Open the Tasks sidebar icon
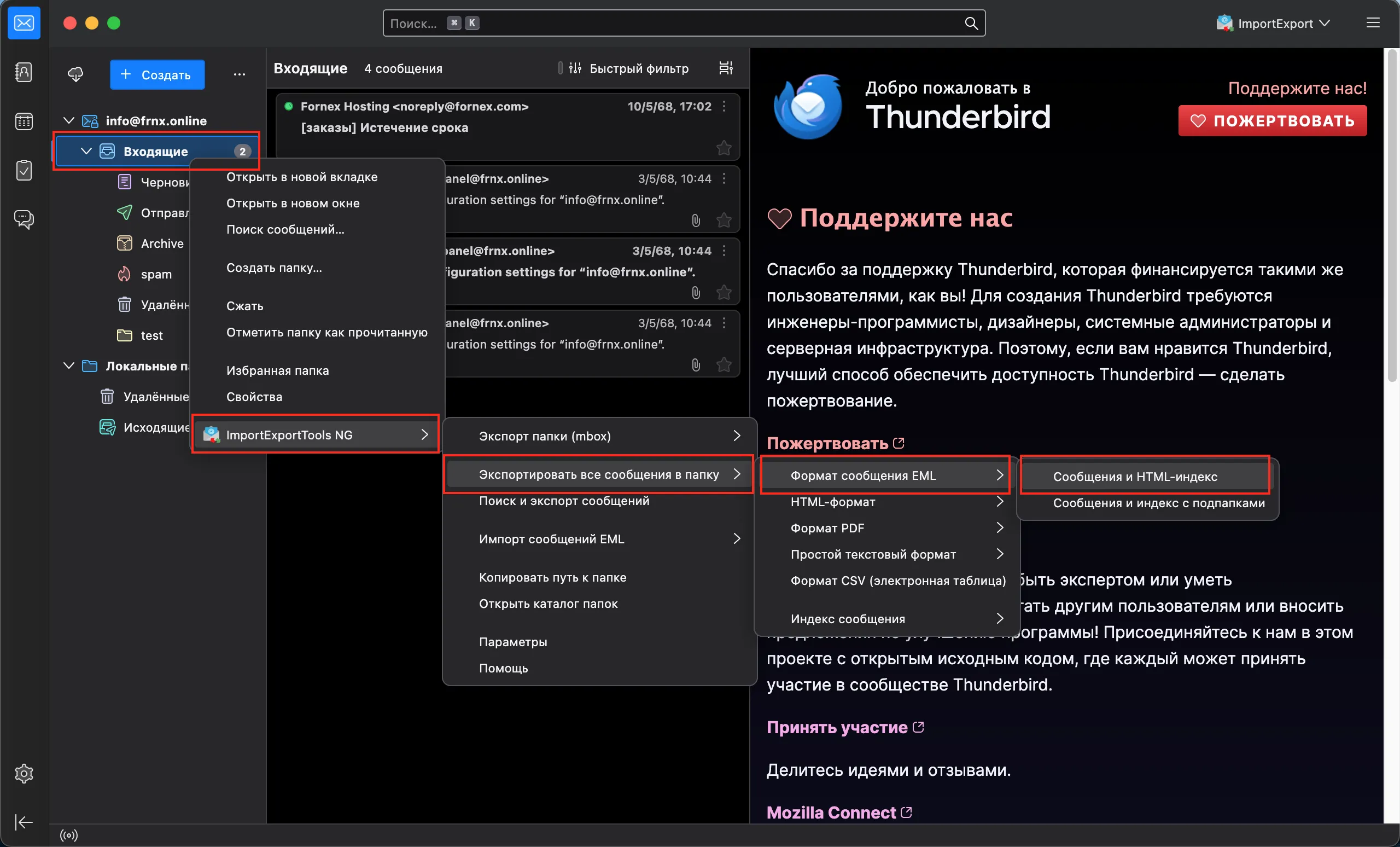 (24, 170)
